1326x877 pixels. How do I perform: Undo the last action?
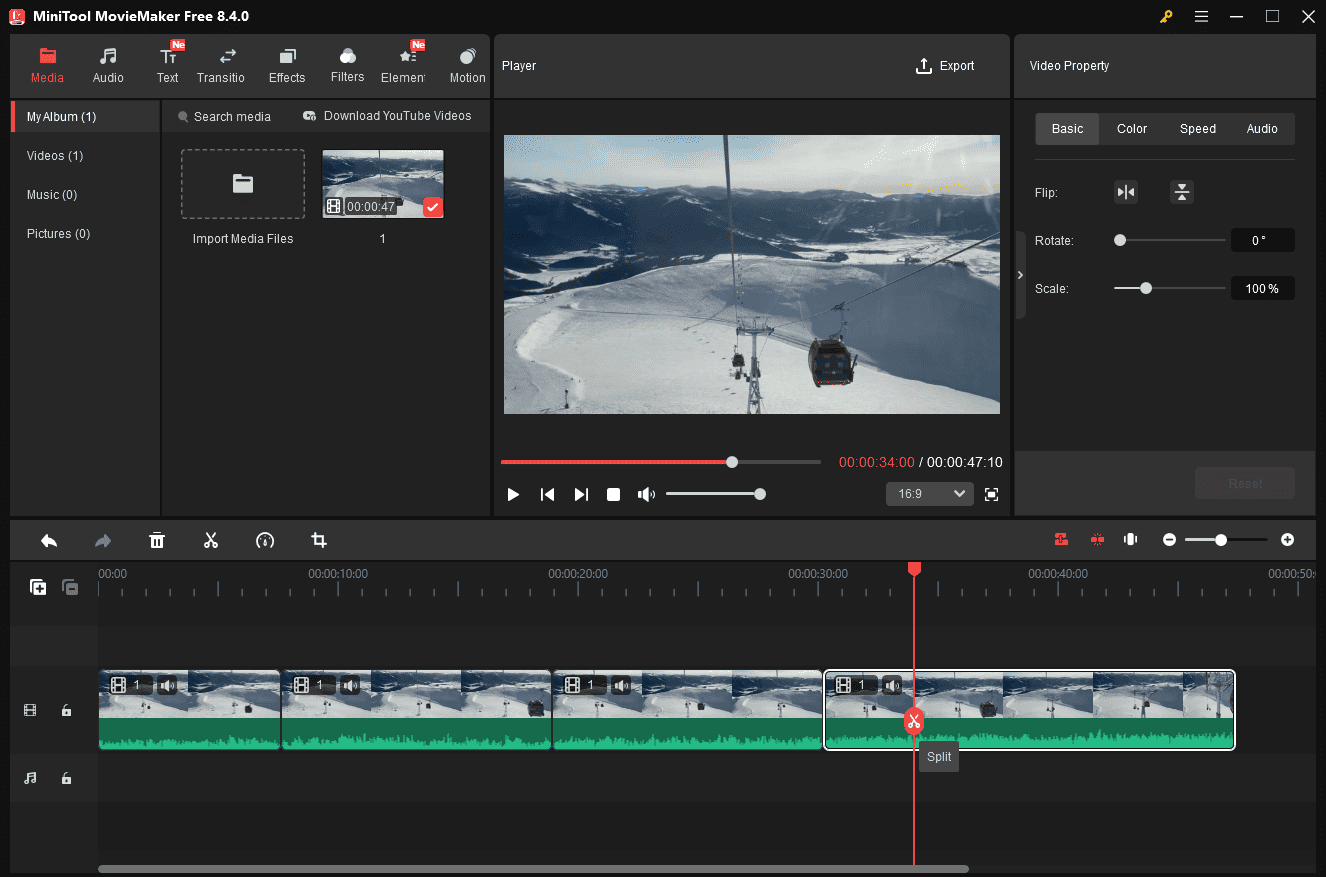[49, 540]
